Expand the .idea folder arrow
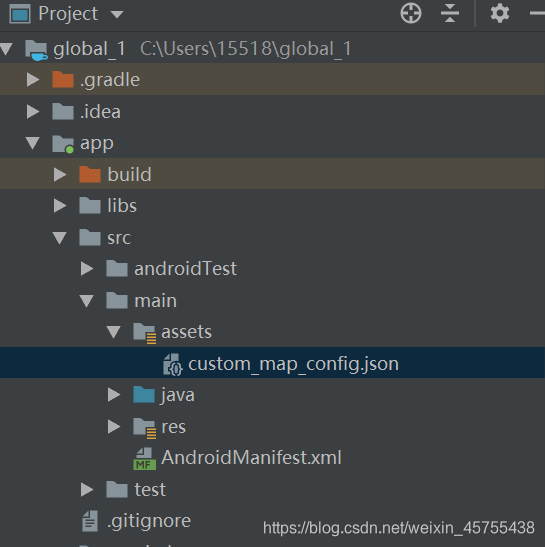The width and height of the screenshot is (545, 547). tap(33, 112)
